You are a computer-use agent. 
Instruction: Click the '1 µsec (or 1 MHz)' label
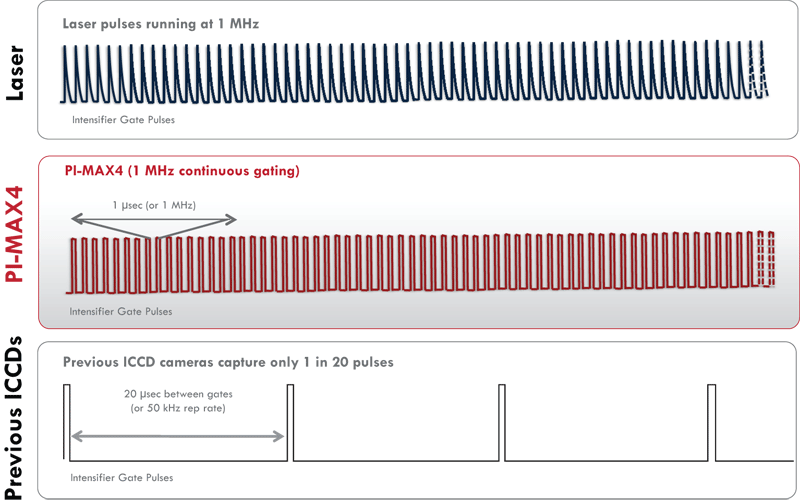pyautogui.click(x=154, y=205)
